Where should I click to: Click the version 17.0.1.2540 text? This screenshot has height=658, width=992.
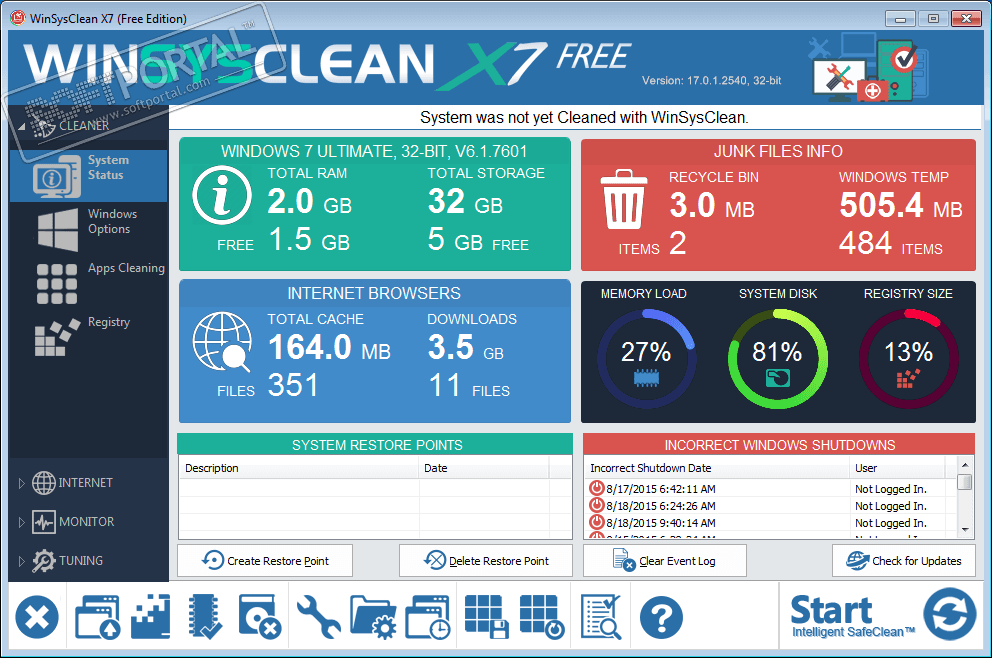click(x=712, y=80)
